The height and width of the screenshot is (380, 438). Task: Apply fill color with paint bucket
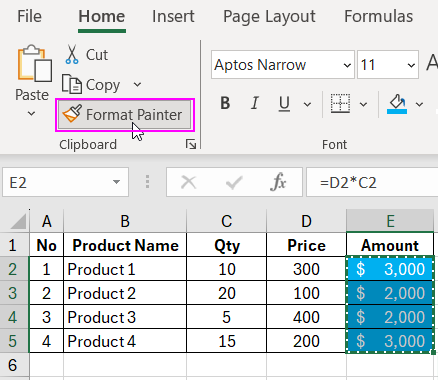coord(397,104)
